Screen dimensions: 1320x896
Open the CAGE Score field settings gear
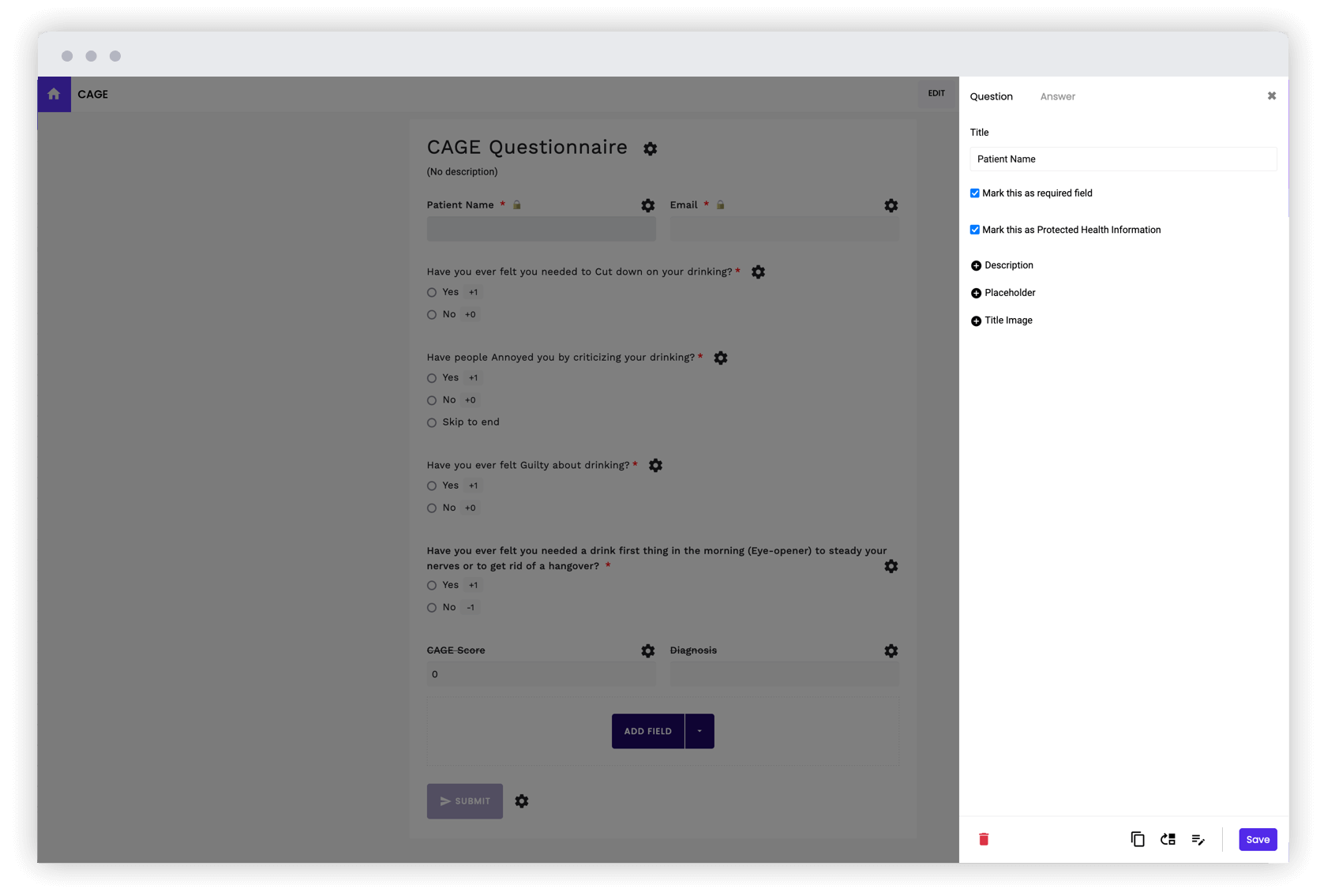(x=647, y=650)
